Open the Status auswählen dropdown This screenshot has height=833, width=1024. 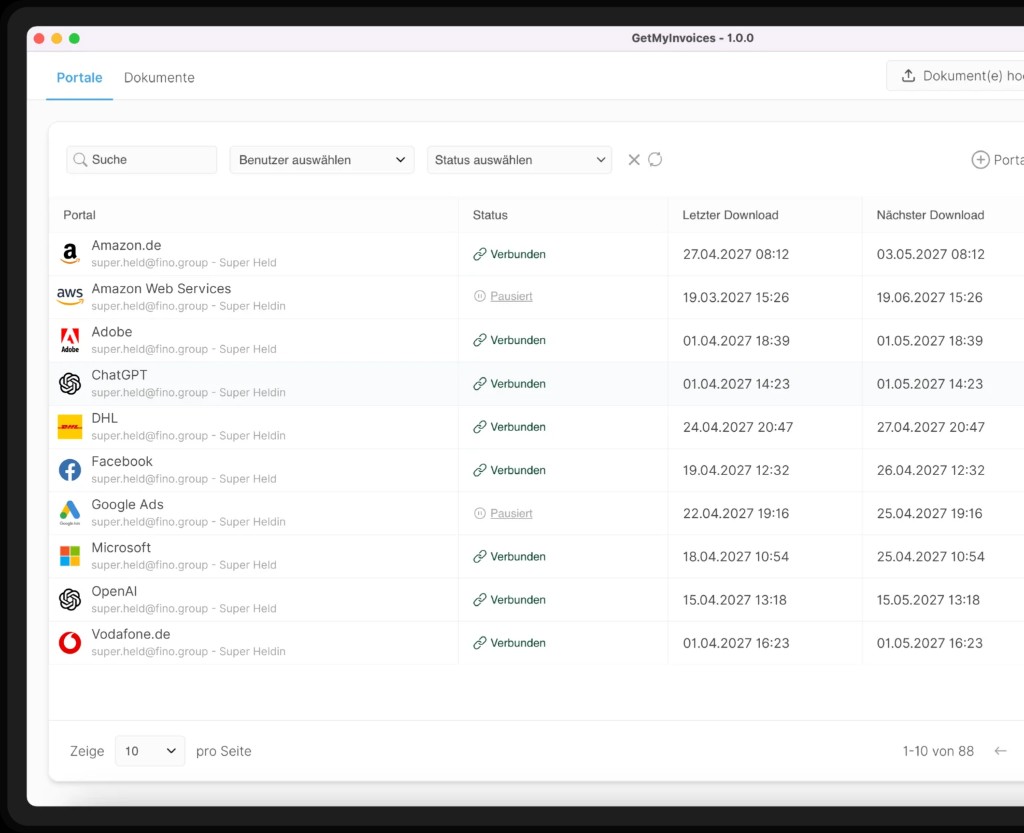point(519,160)
